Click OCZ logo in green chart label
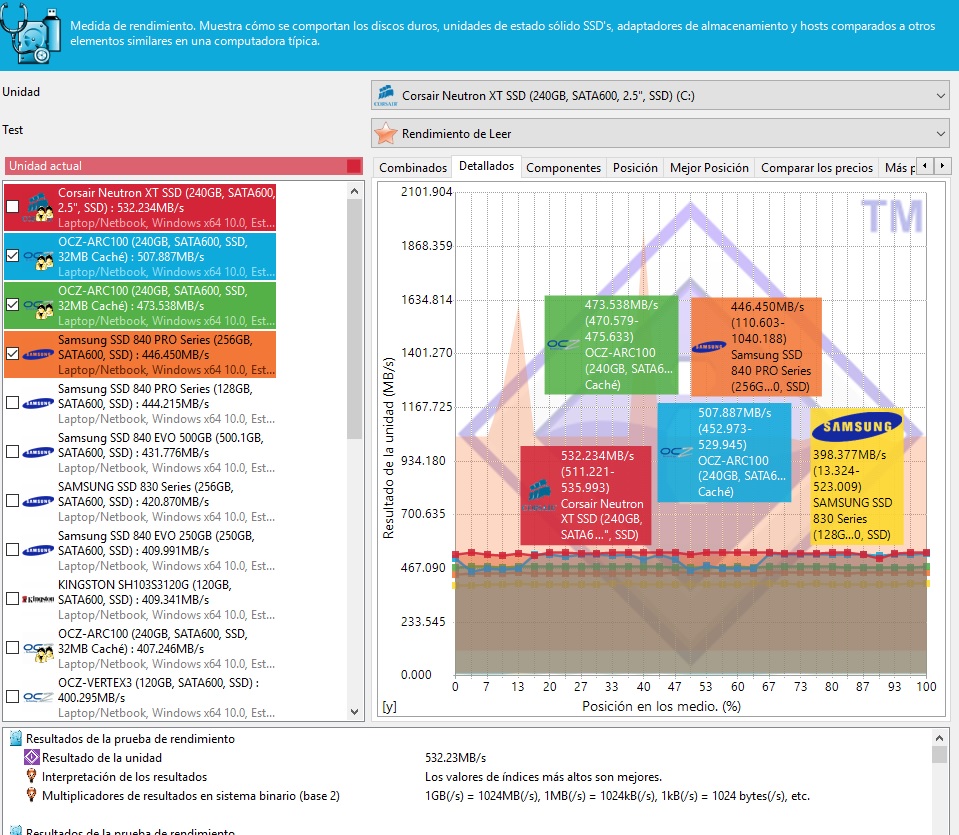The height and width of the screenshot is (835, 959). coord(563,344)
